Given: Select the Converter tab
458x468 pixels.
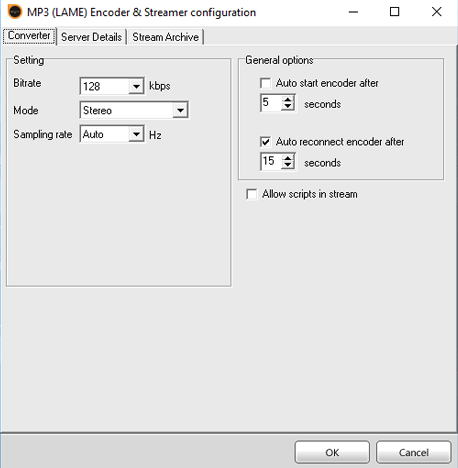Looking at the screenshot, I should 29,36.
